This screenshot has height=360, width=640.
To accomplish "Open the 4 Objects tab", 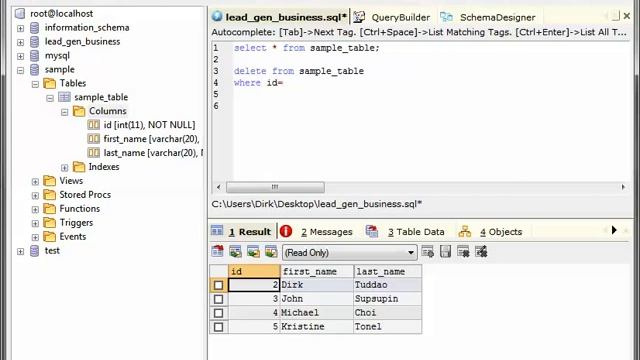I will click(x=491, y=231).
